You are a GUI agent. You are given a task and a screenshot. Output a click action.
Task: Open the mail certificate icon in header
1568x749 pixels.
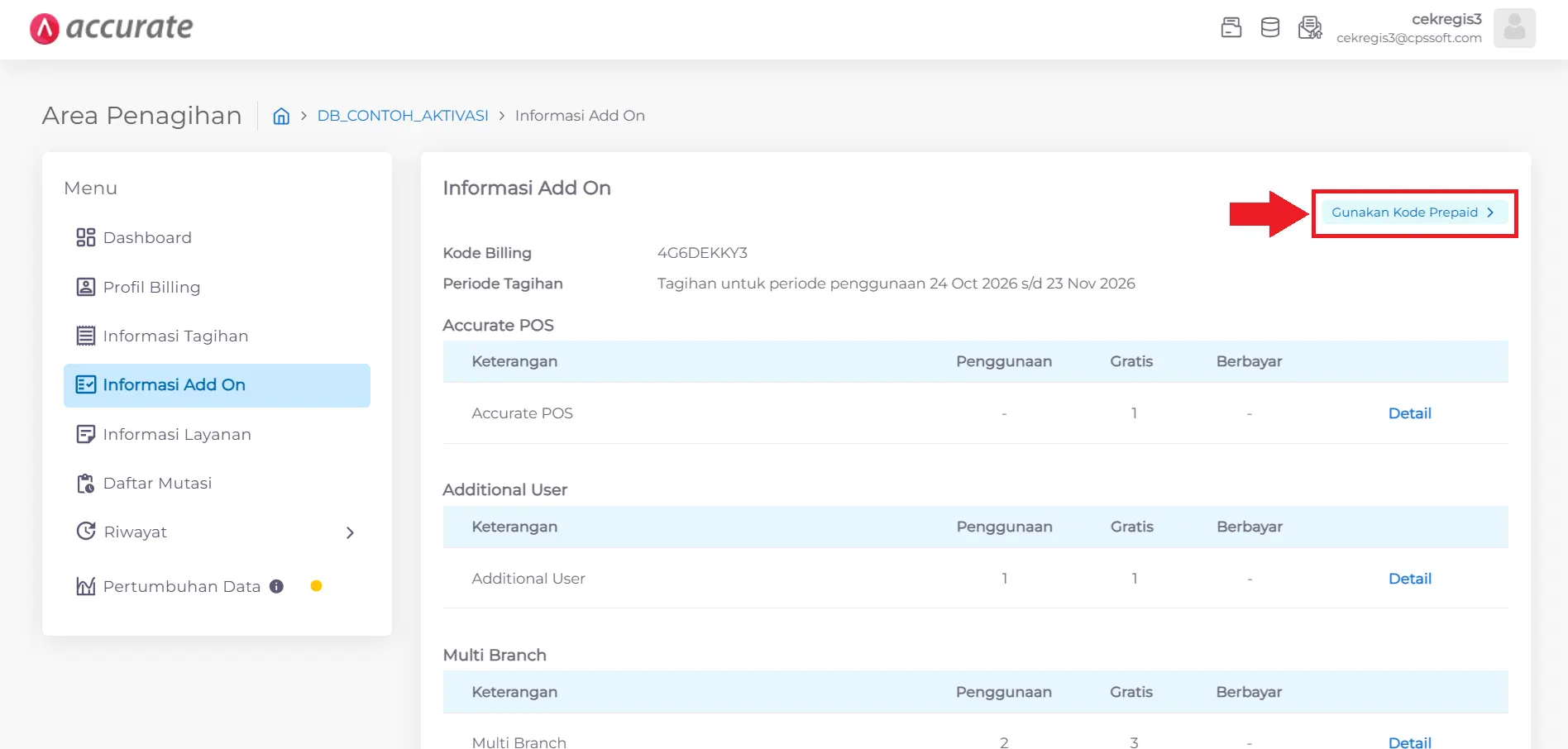tap(1310, 27)
